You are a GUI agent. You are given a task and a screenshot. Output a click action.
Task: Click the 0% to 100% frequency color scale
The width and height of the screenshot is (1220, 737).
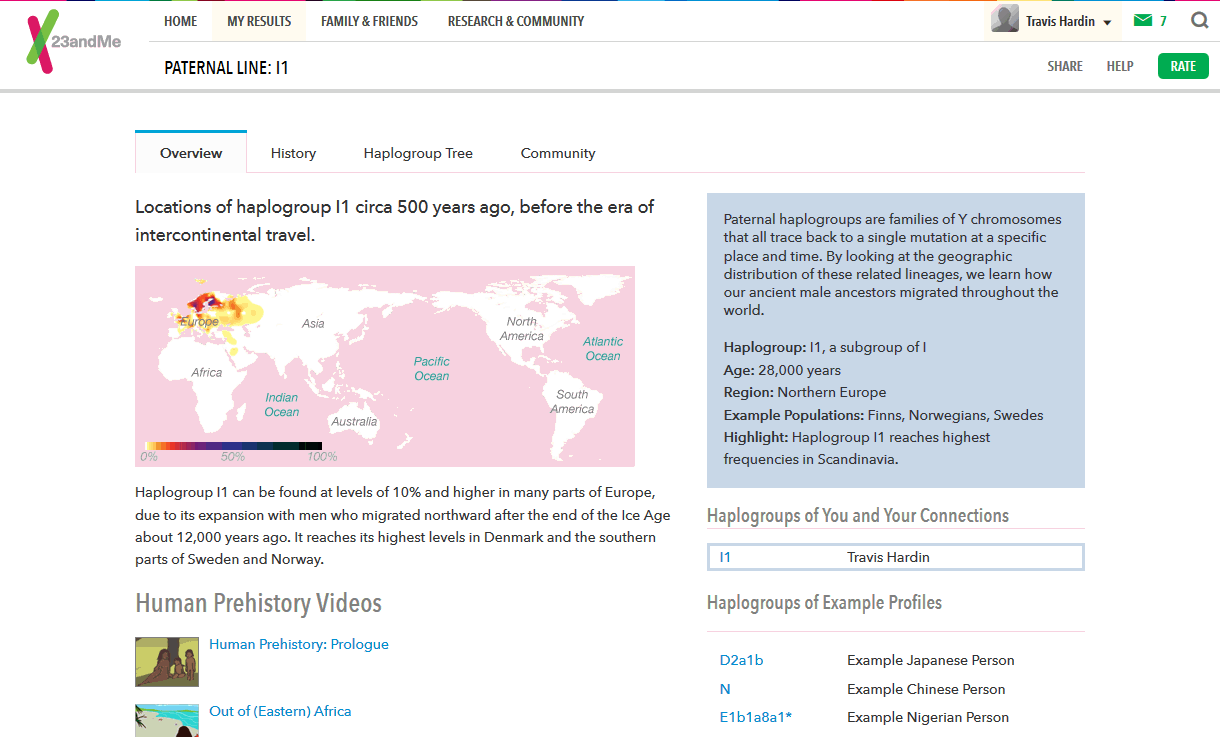(x=234, y=446)
